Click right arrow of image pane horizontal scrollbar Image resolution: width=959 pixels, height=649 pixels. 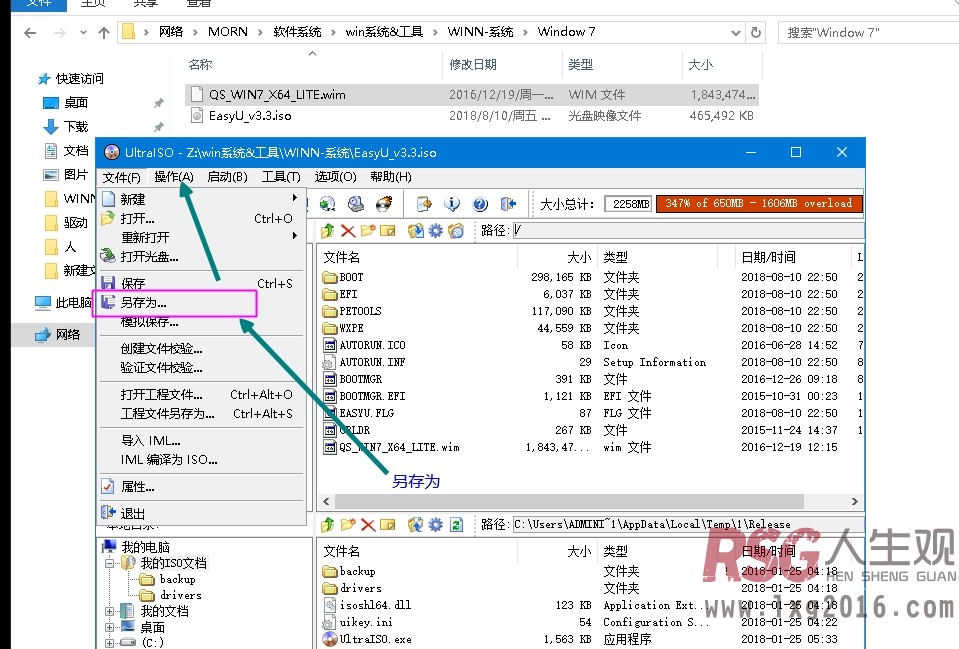[x=854, y=502]
